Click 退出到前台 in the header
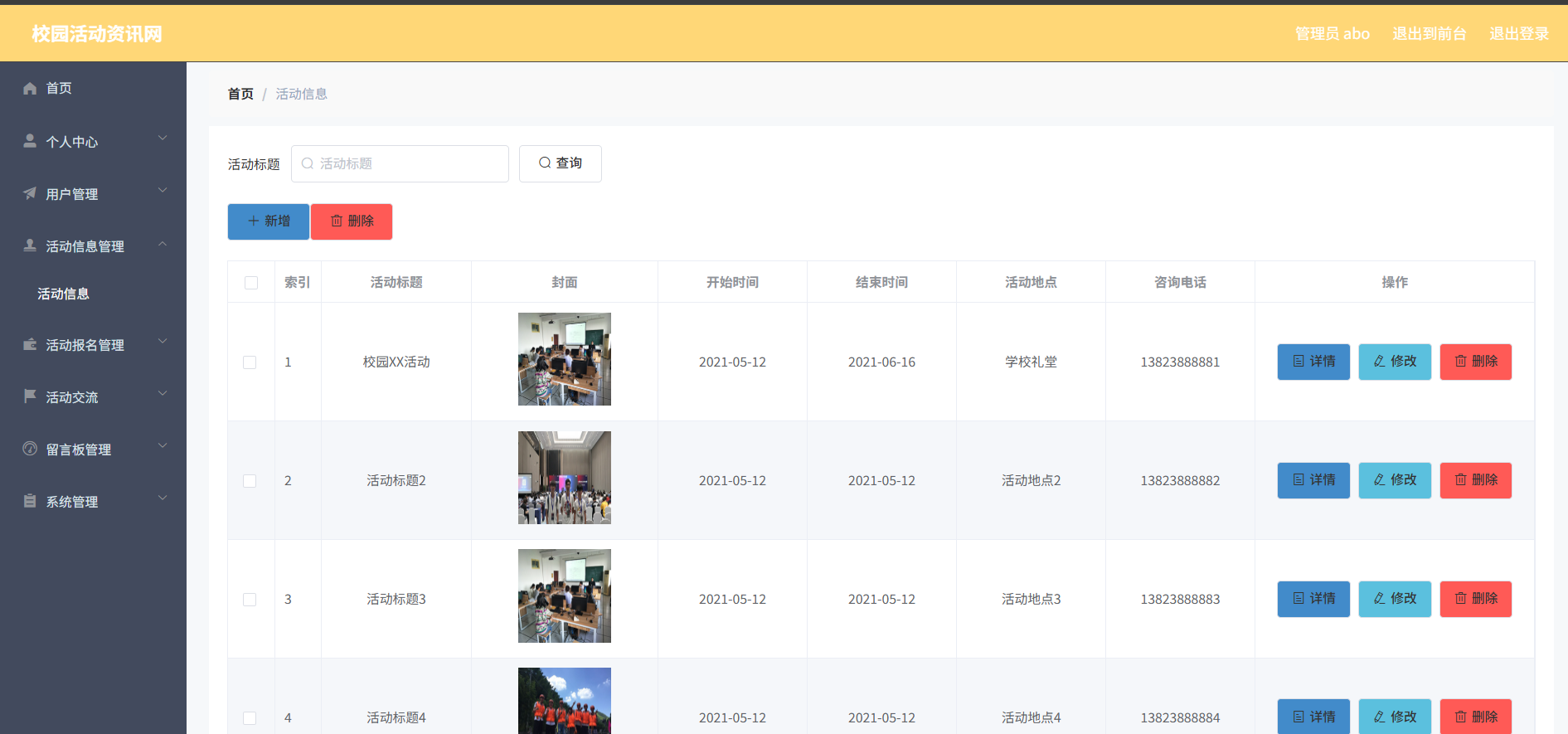The image size is (1568, 734). pos(1430,34)
